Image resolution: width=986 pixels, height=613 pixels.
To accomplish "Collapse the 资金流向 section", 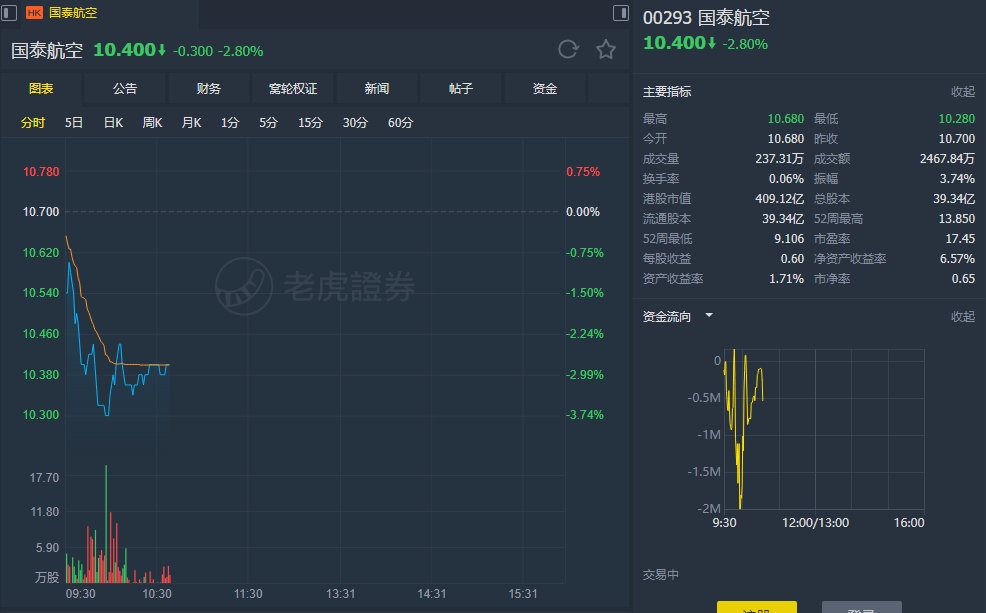I will (962, 317).
